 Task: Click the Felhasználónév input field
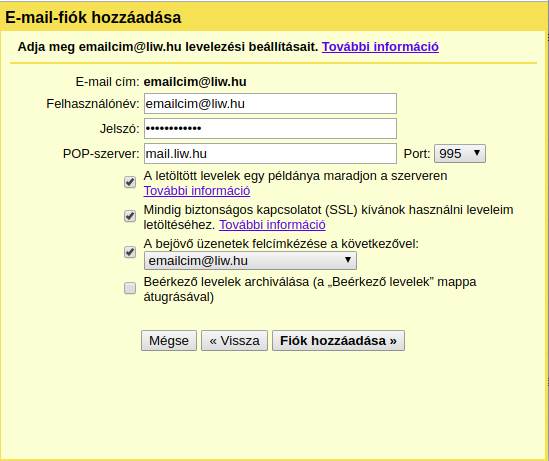click(x=270, y=104)
